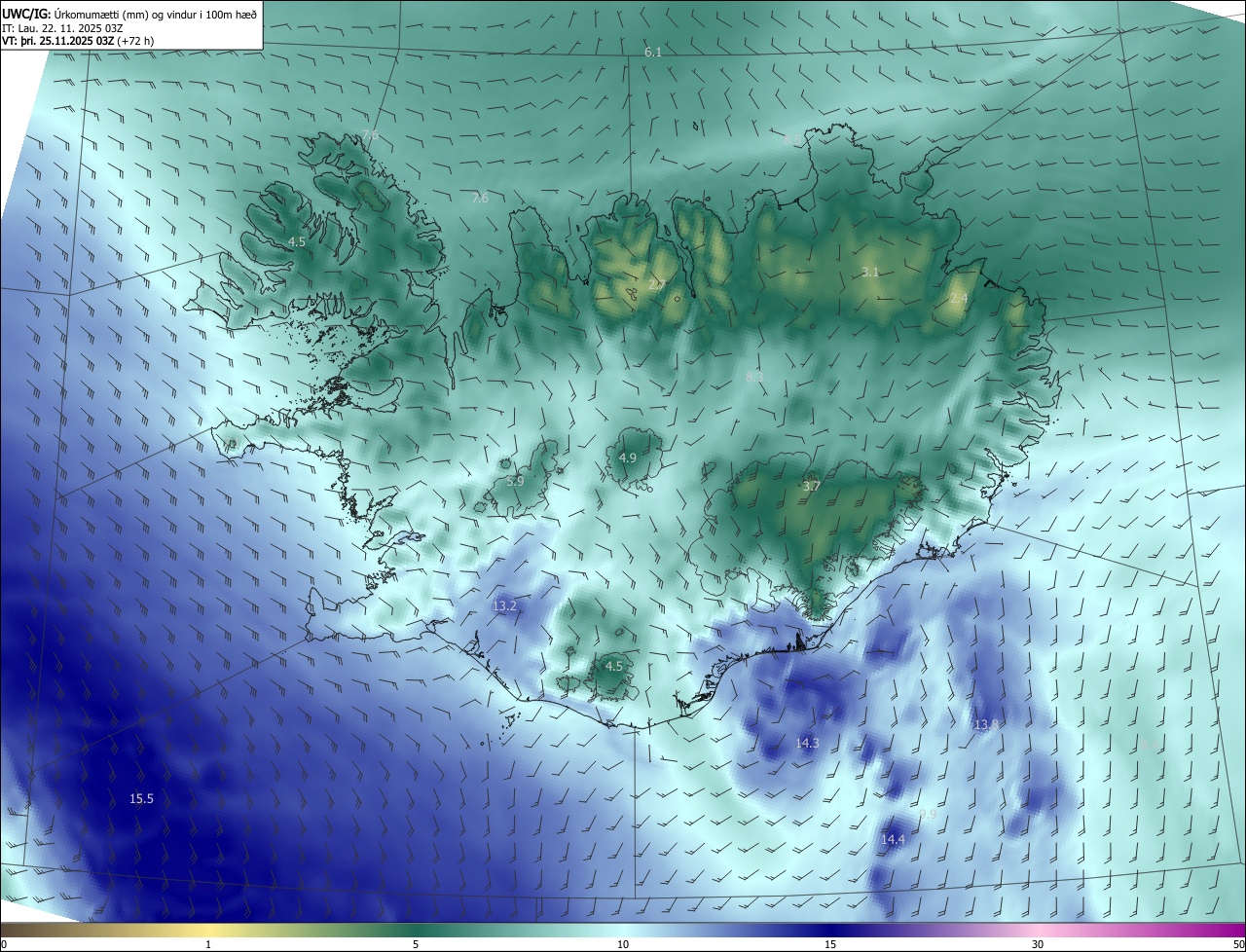Click the map title 'UWC/IG: Úrkomumætti (mm)' text
The image size is (1246, 952).
click(76, 13)
